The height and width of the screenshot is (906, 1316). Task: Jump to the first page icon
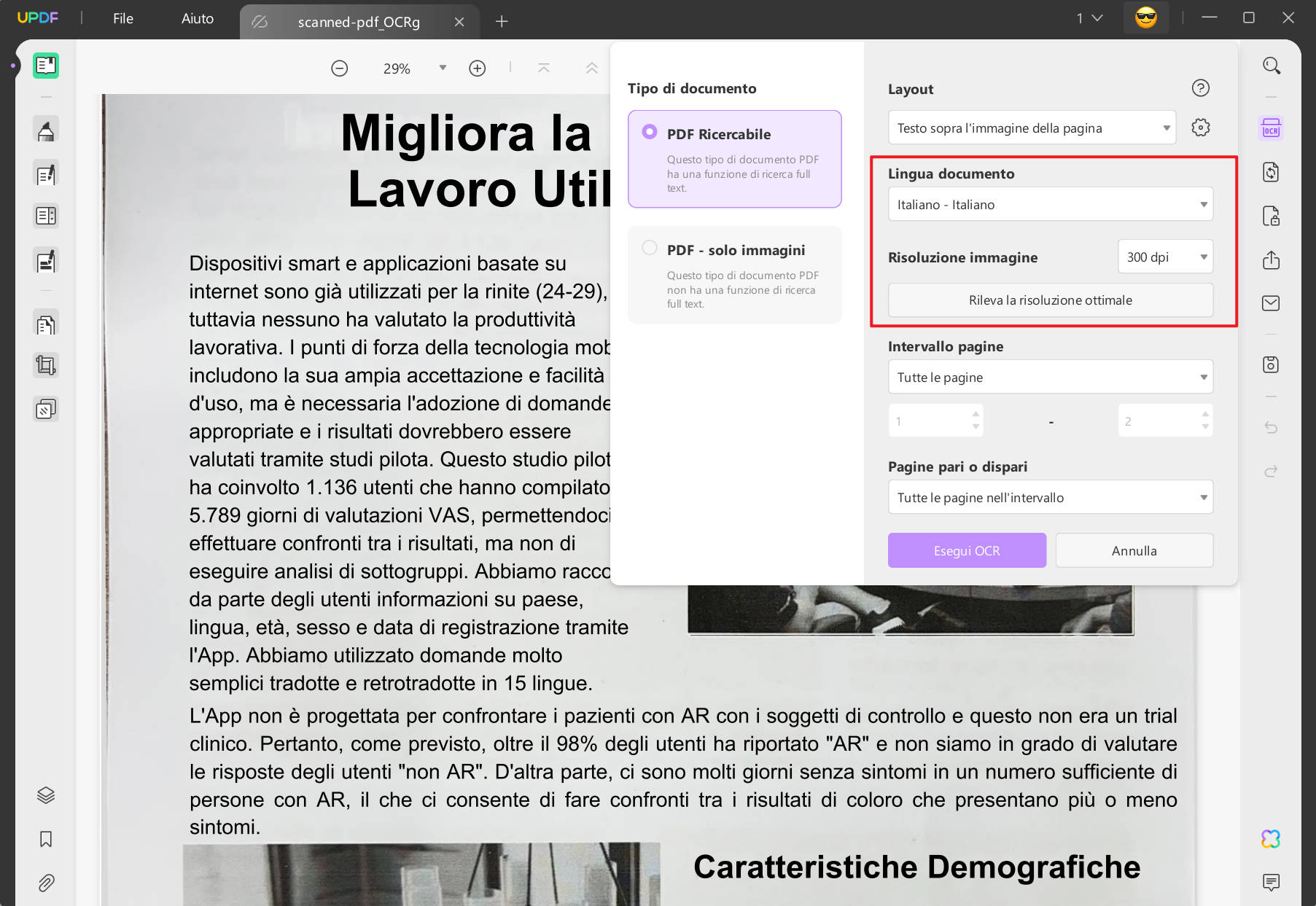pos(544,68)
